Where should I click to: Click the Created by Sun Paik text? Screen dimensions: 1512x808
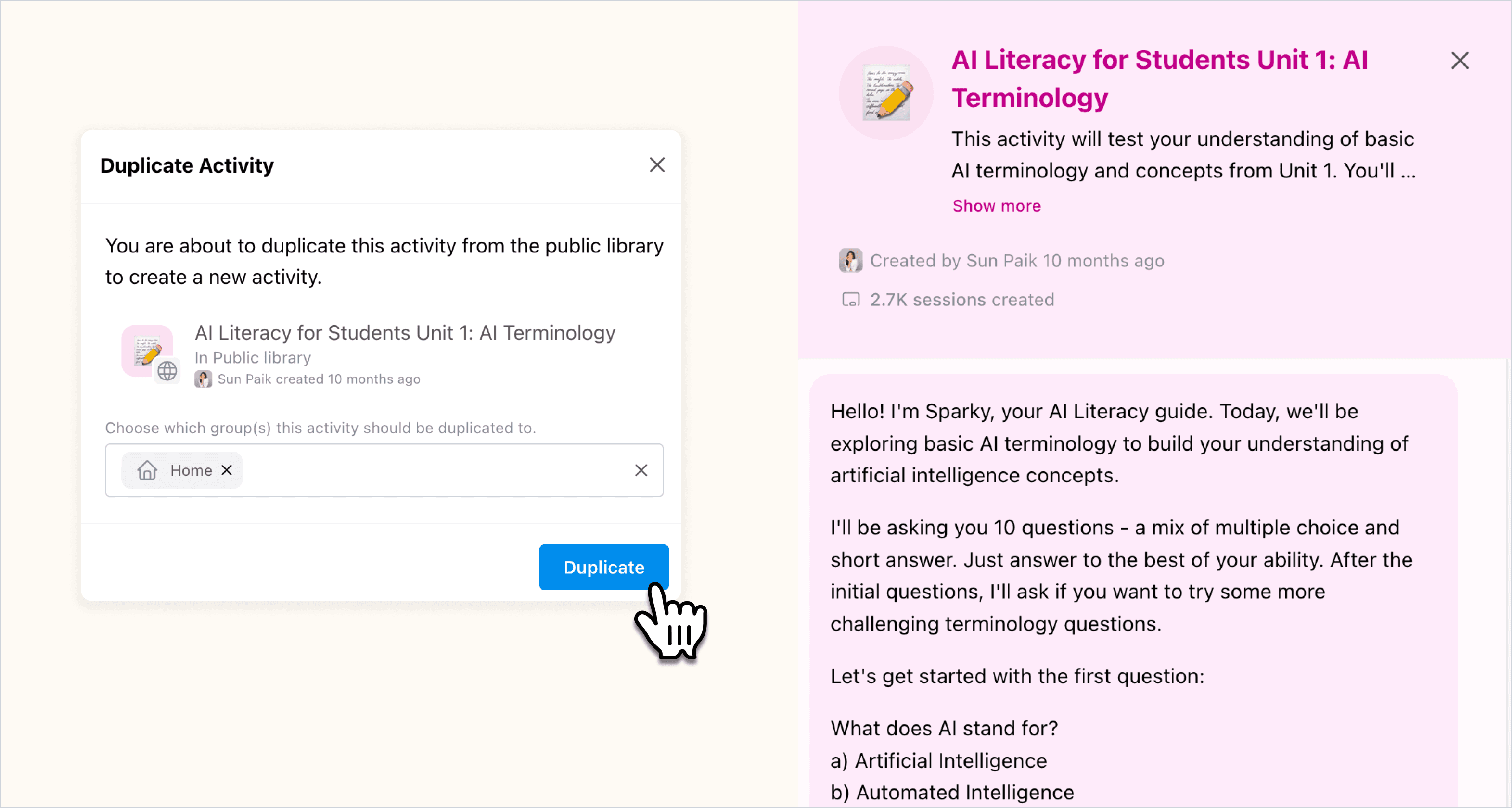(1017, 261)
